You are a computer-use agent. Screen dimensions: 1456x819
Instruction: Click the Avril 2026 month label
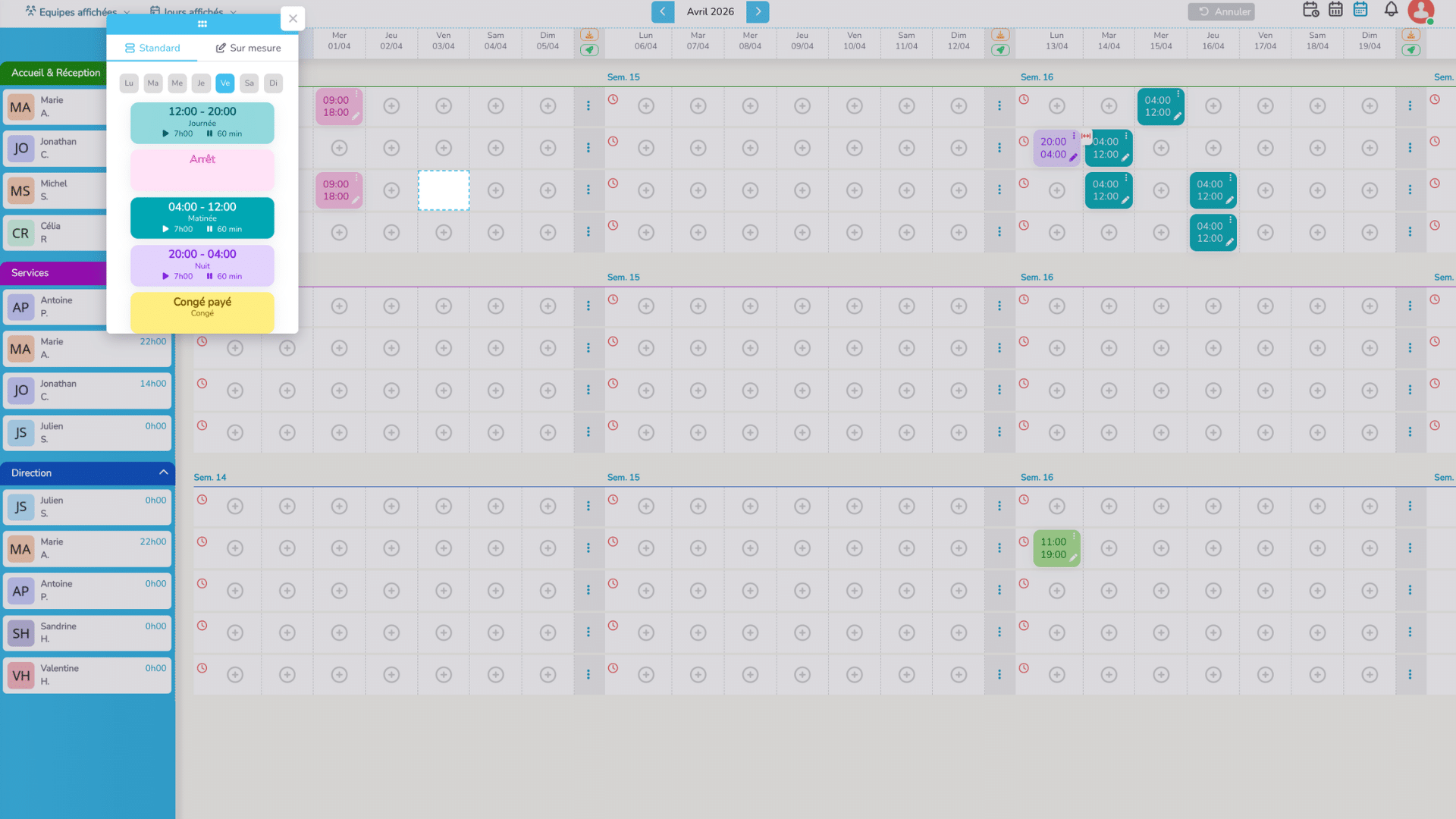coord(710,11)
